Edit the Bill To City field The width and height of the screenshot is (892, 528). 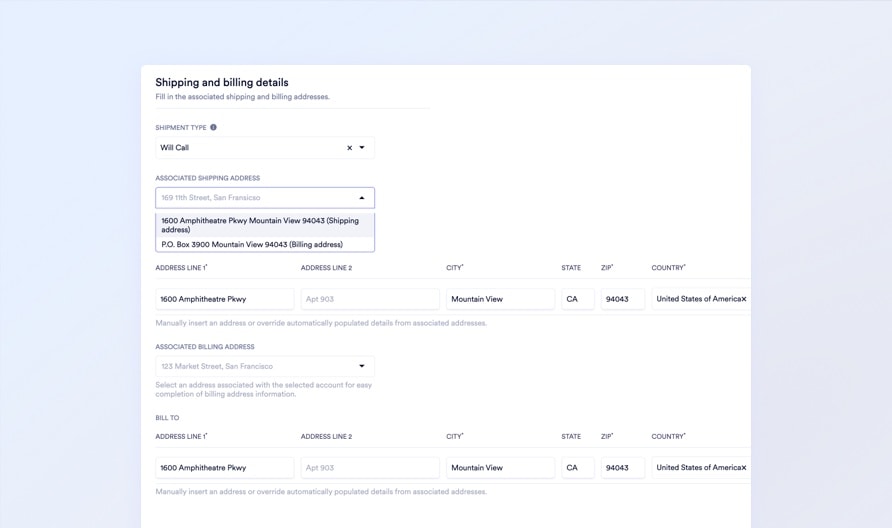click(x=500, y=468)
